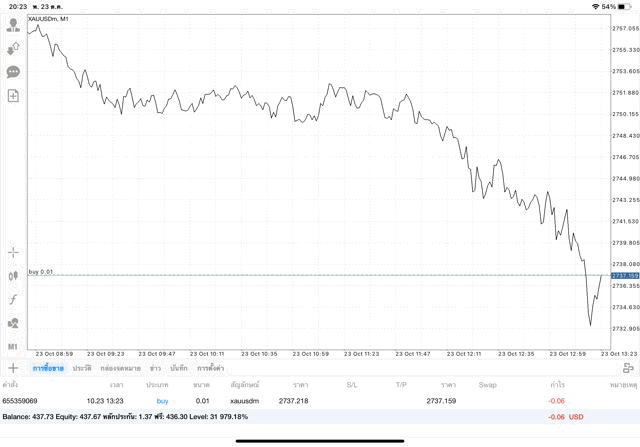Tap the plus button beside the tabs
Viewport: 640px width, 447px height.
pyautogui.click(x=13, y=368)
